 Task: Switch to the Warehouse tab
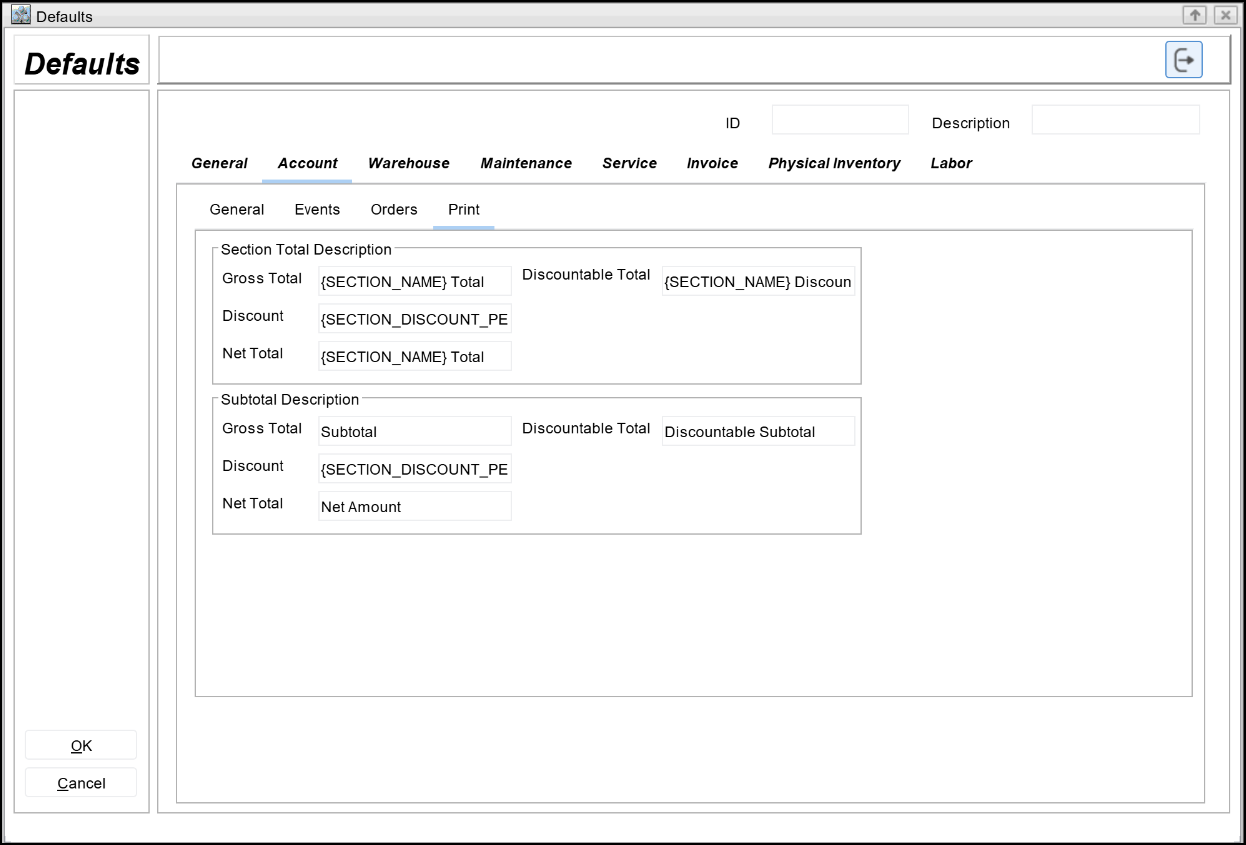tap(408, 163)
